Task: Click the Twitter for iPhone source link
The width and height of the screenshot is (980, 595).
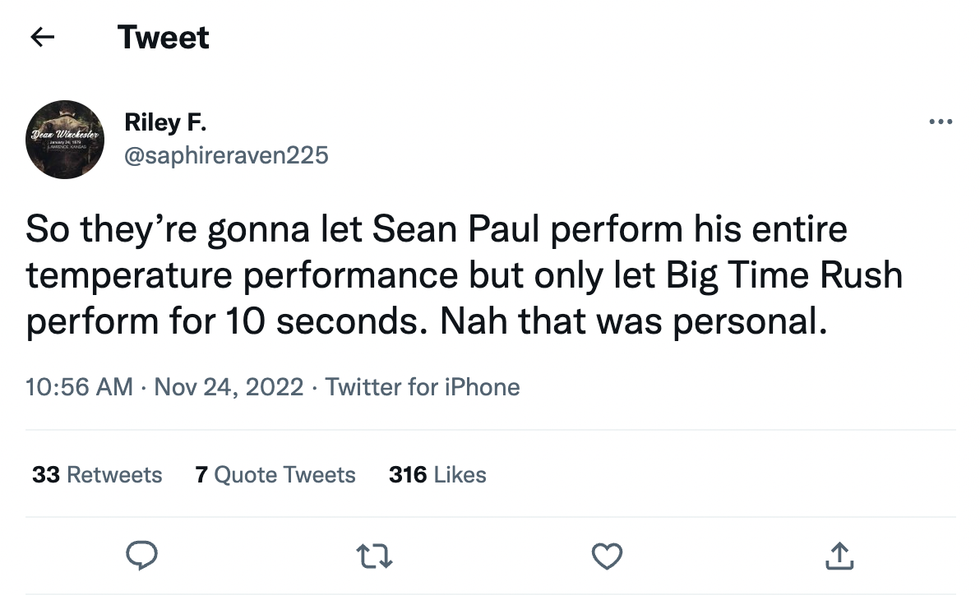Action: (x=423, y=387)
